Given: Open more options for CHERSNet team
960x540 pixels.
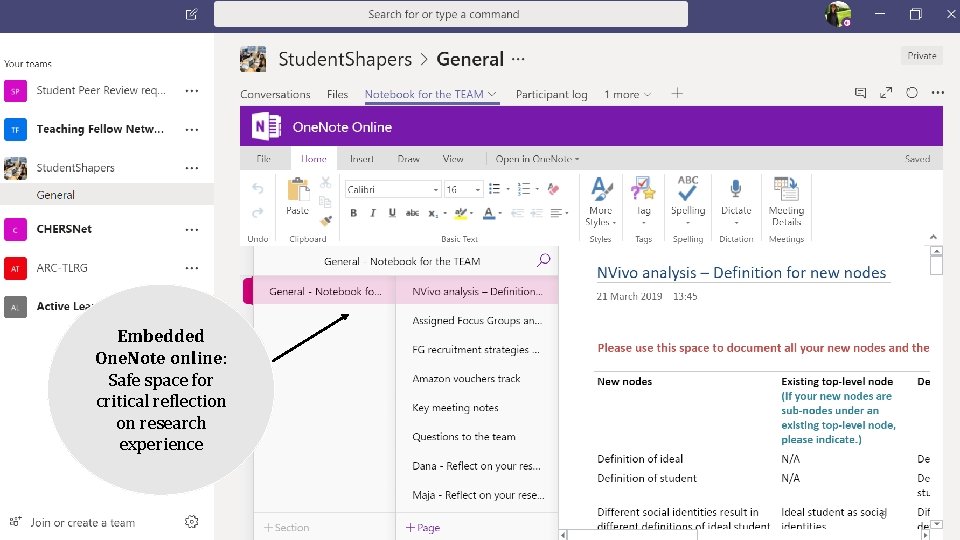Looking at the screenshot, I should coord(192,230).
